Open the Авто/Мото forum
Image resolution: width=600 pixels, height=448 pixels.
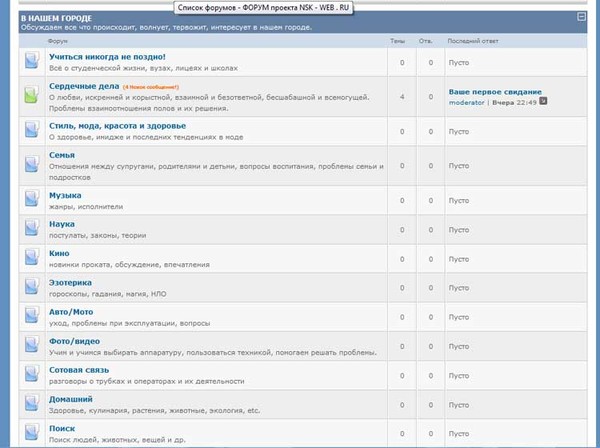click(71, 312)
